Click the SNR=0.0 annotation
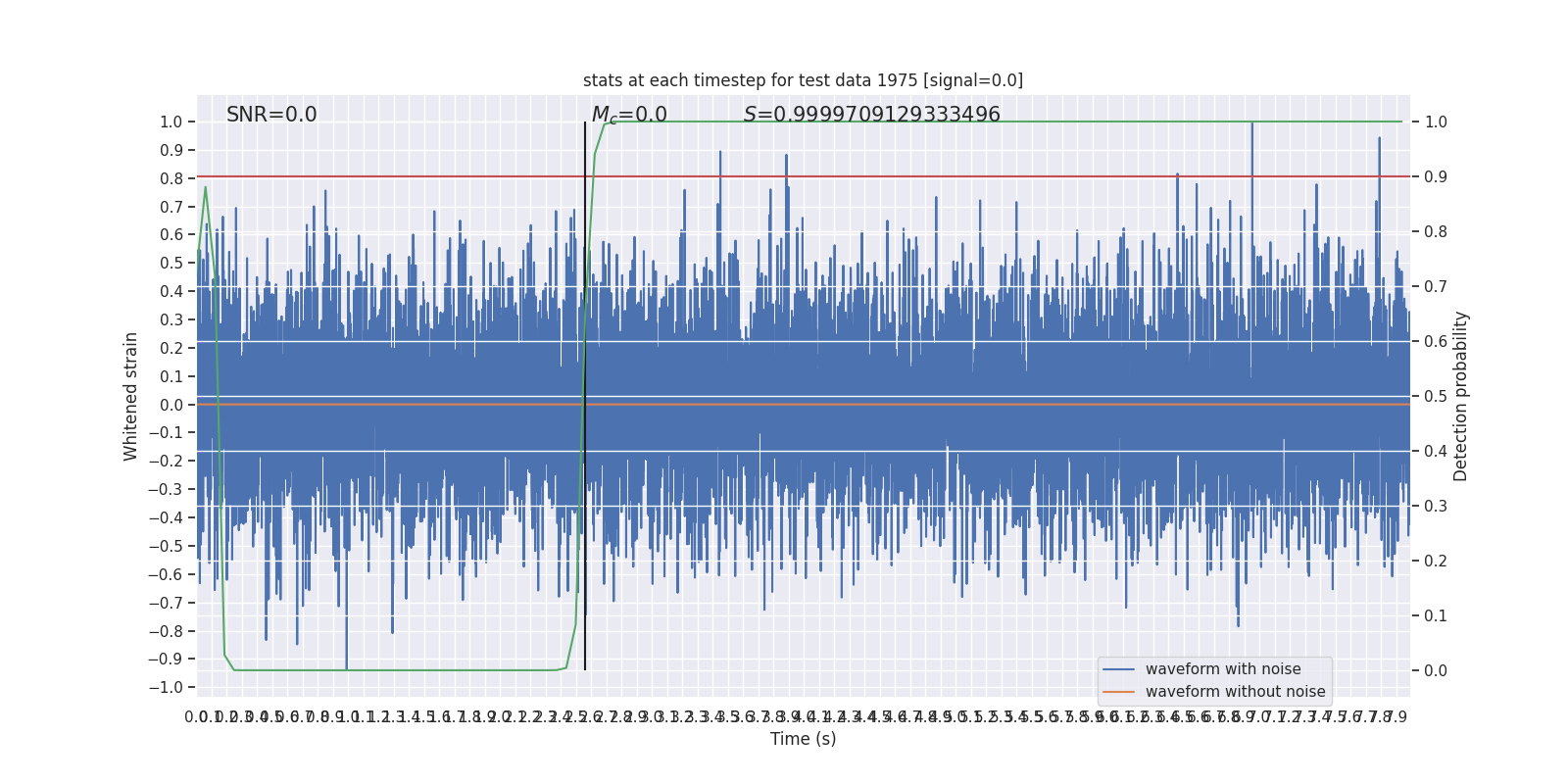Screen dimensions: 1568x784 pyautogui.click(x=271, y=115)
